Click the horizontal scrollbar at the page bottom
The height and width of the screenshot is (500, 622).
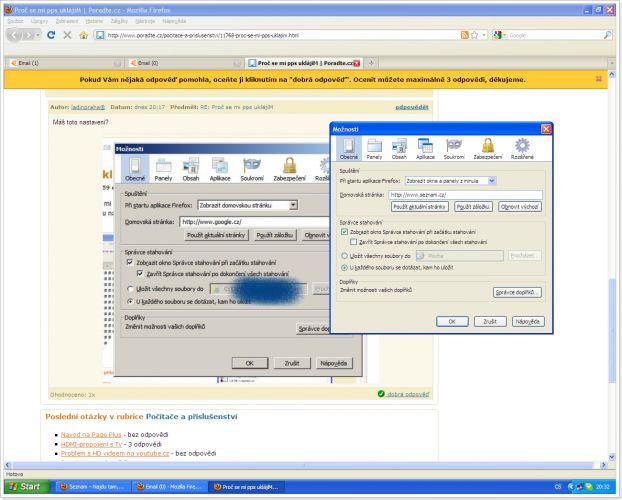[x=303, y=465]
